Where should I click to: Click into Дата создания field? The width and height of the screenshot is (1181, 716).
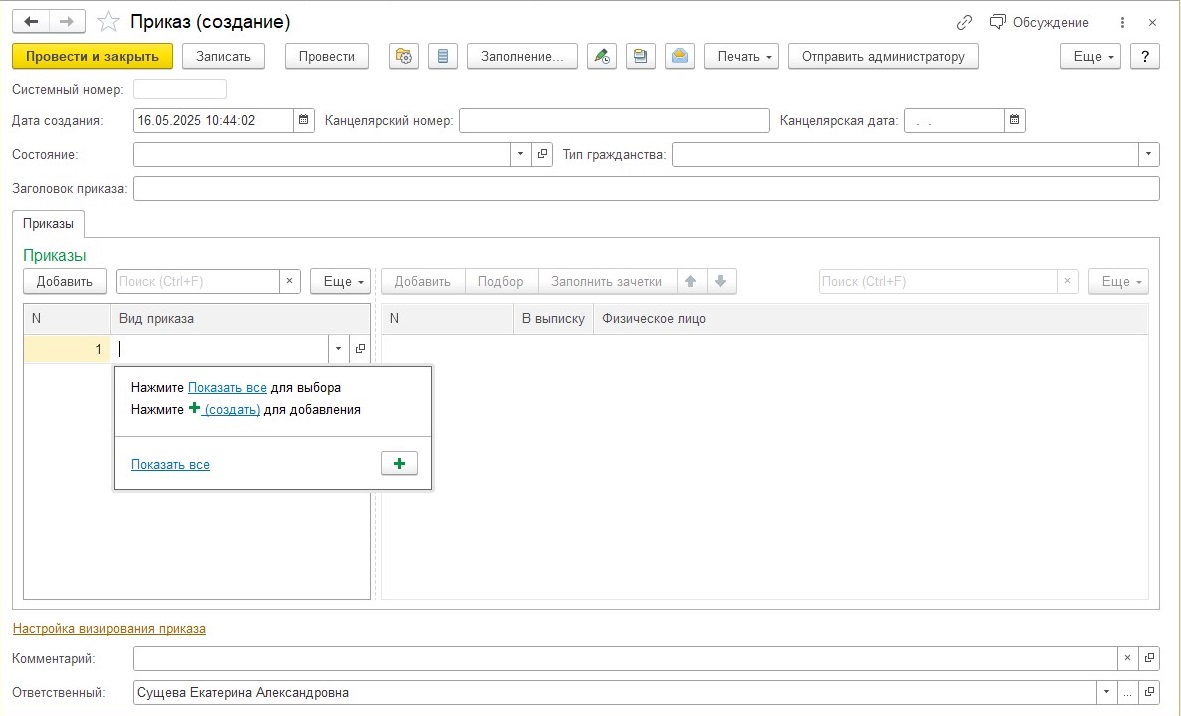(x=213, y=120)
